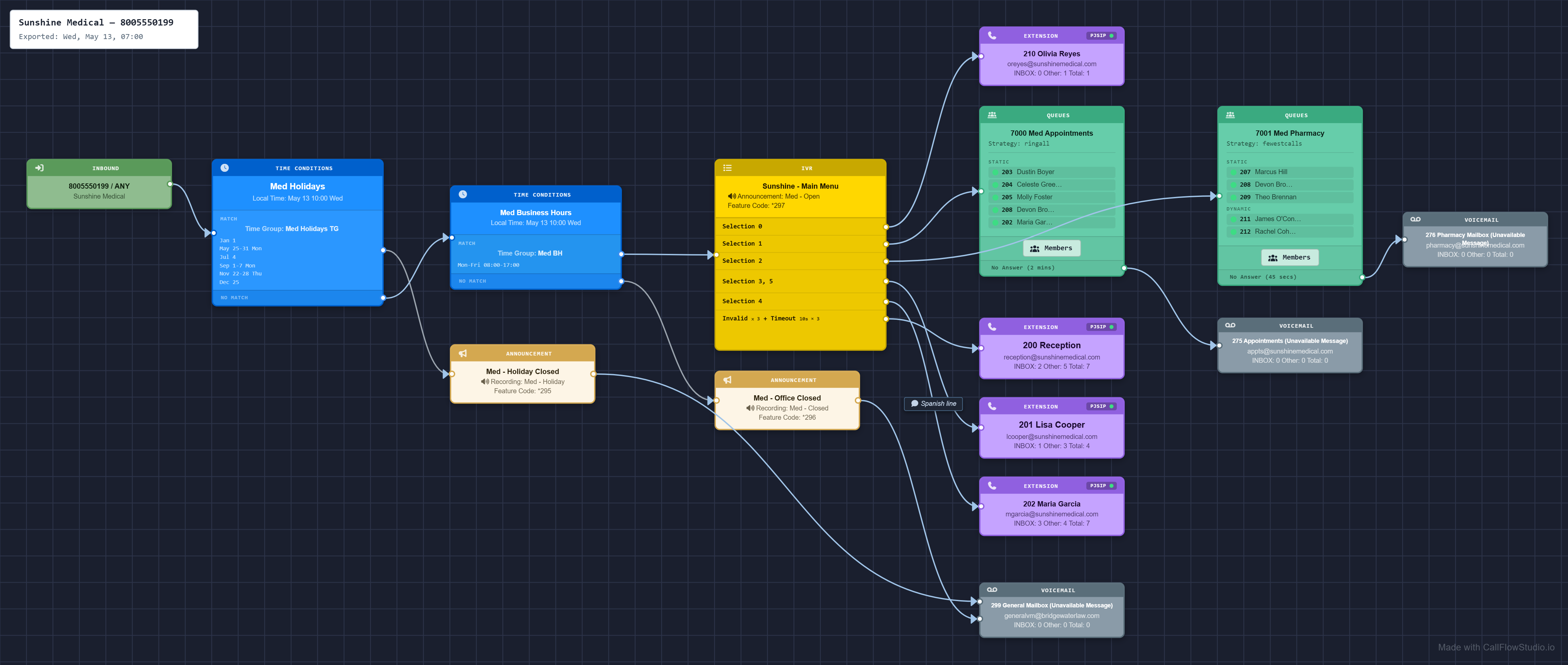Screen dimensions: 1568x665
Task: Click the speaker icon beside Announcement: Med - Open
Action: click(x=732, y=196)
